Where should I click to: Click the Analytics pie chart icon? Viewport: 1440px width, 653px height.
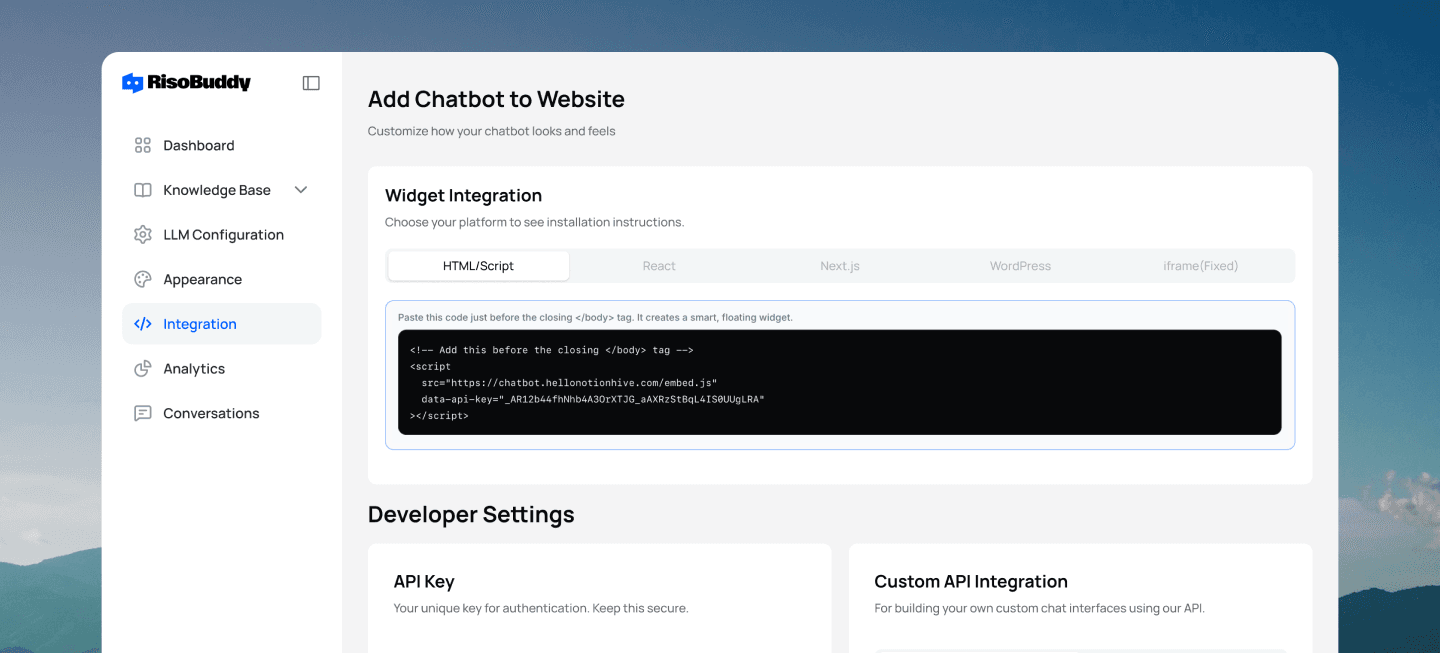143,368
